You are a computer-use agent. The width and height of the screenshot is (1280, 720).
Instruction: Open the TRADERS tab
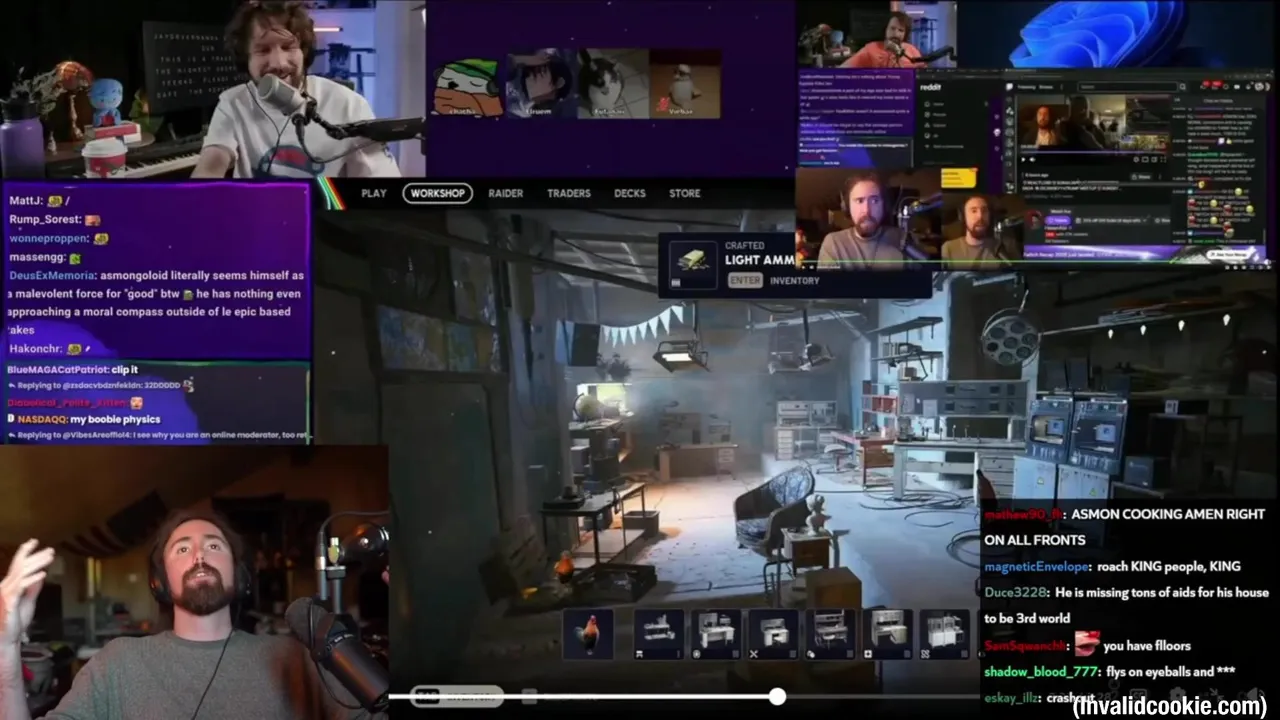pos(569,193)
